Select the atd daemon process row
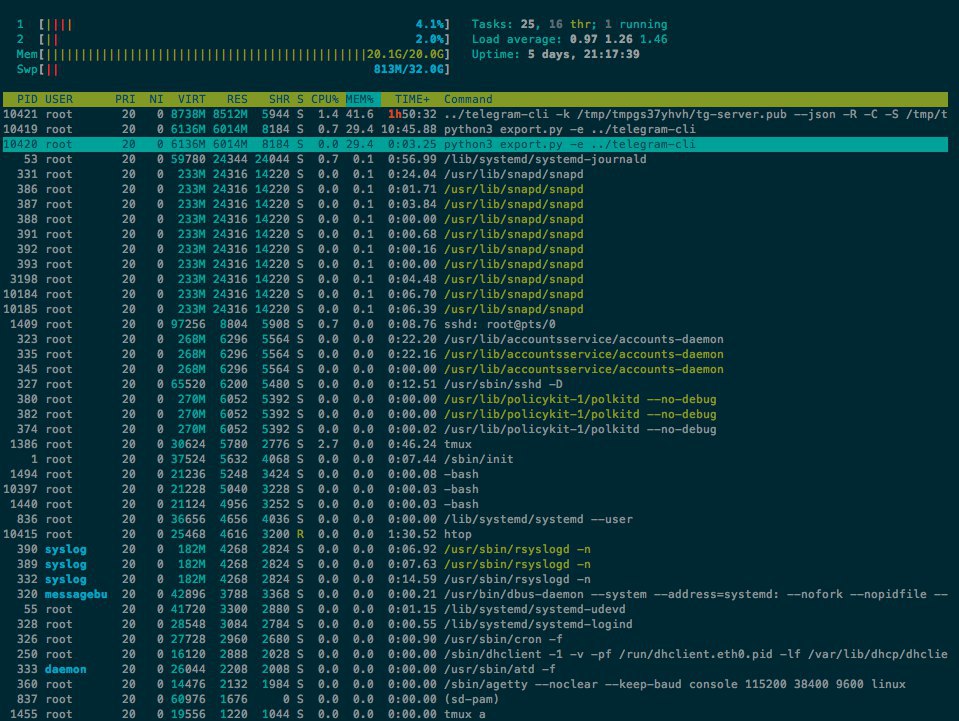 (x=475, y=668)
